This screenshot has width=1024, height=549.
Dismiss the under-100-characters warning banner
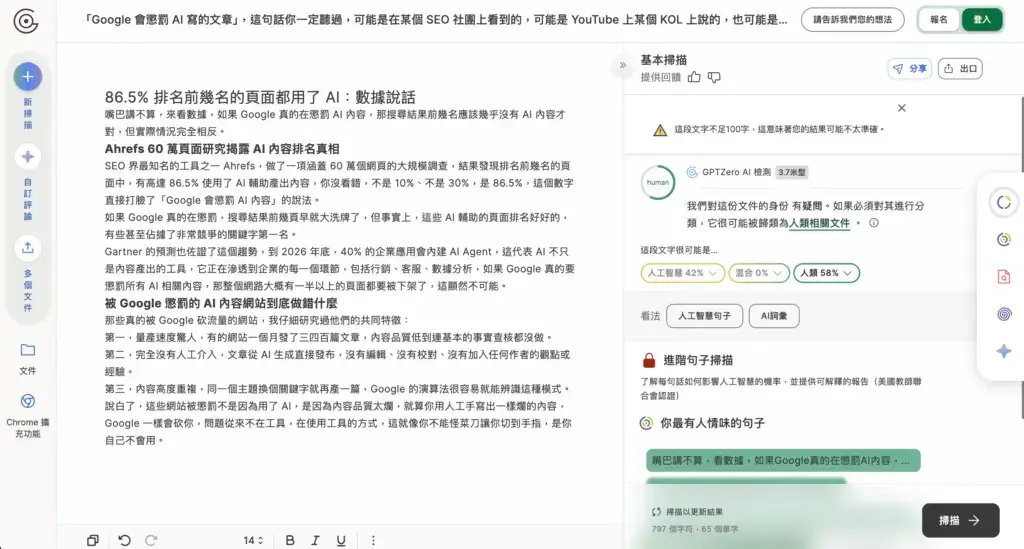coord(901,108)
